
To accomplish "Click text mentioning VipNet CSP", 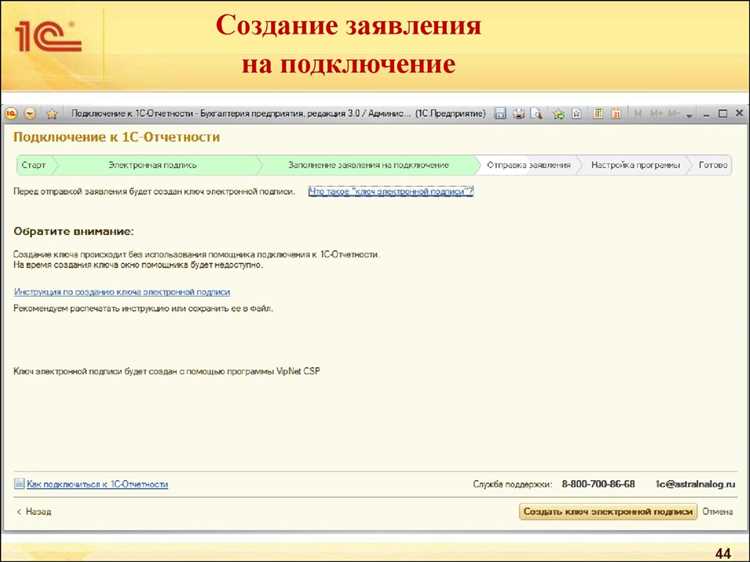I will point(166,371).
